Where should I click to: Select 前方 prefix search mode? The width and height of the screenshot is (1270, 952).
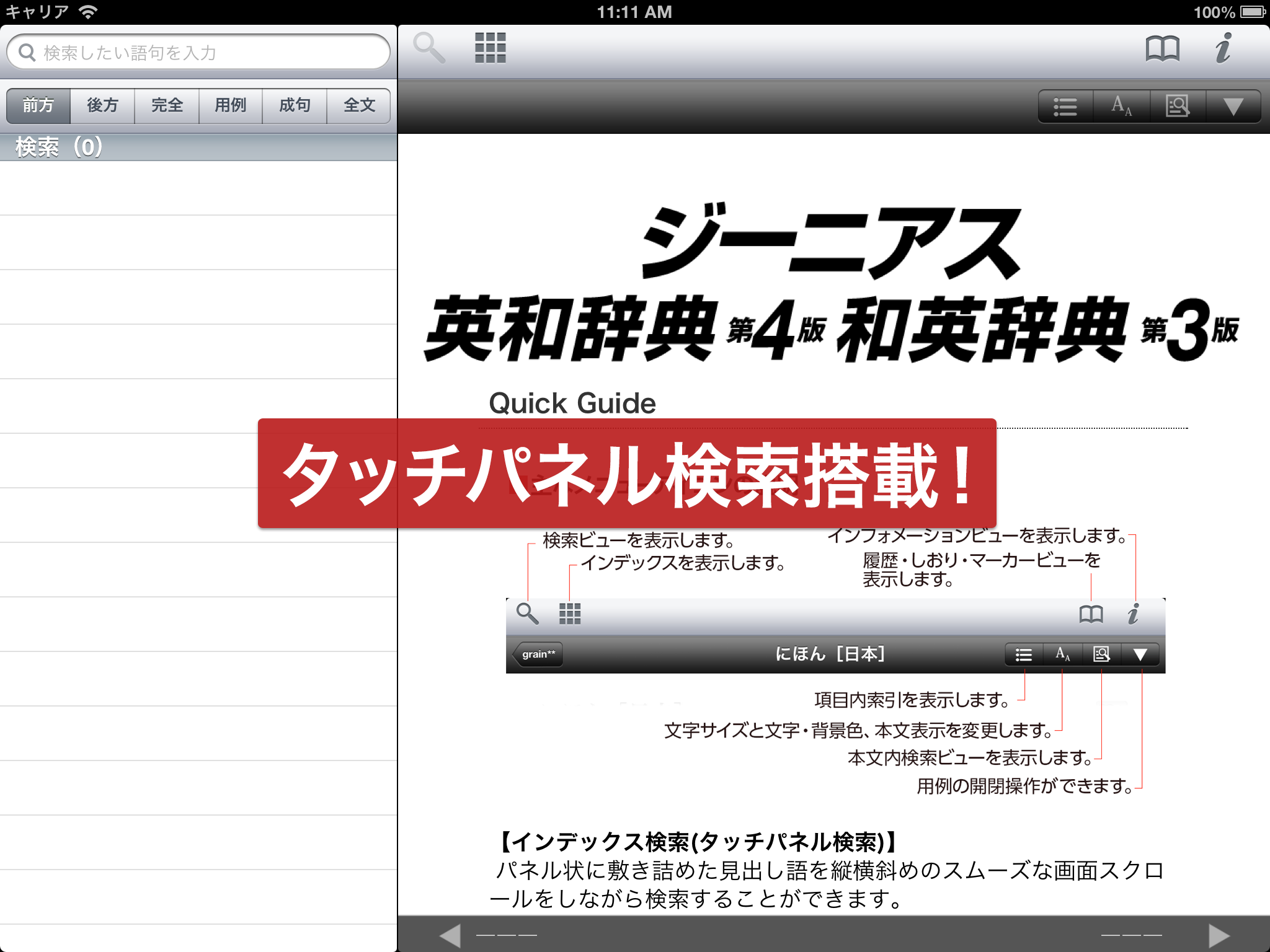click(38, 105)
